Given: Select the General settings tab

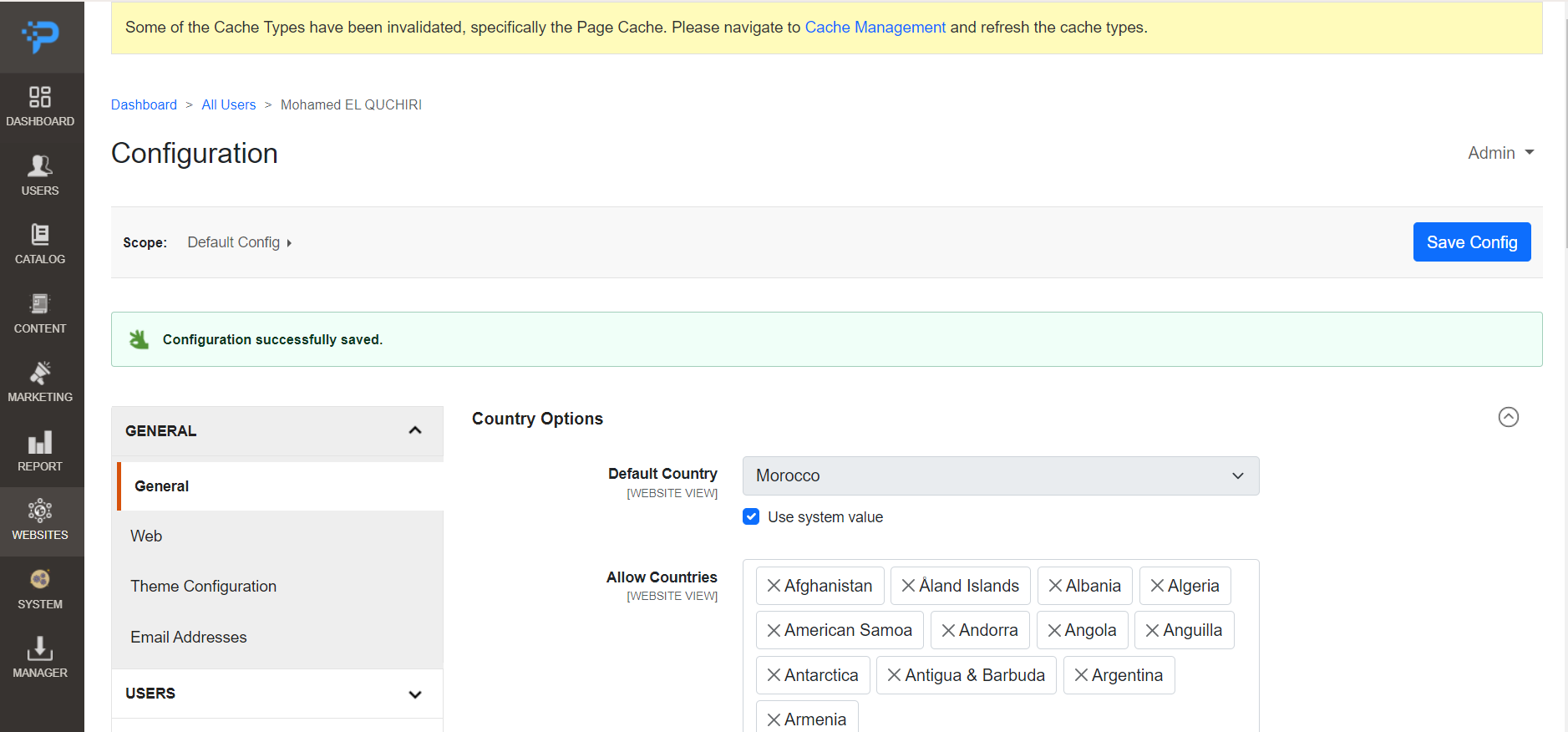Looking at the screenshot, I should point(280,486).
